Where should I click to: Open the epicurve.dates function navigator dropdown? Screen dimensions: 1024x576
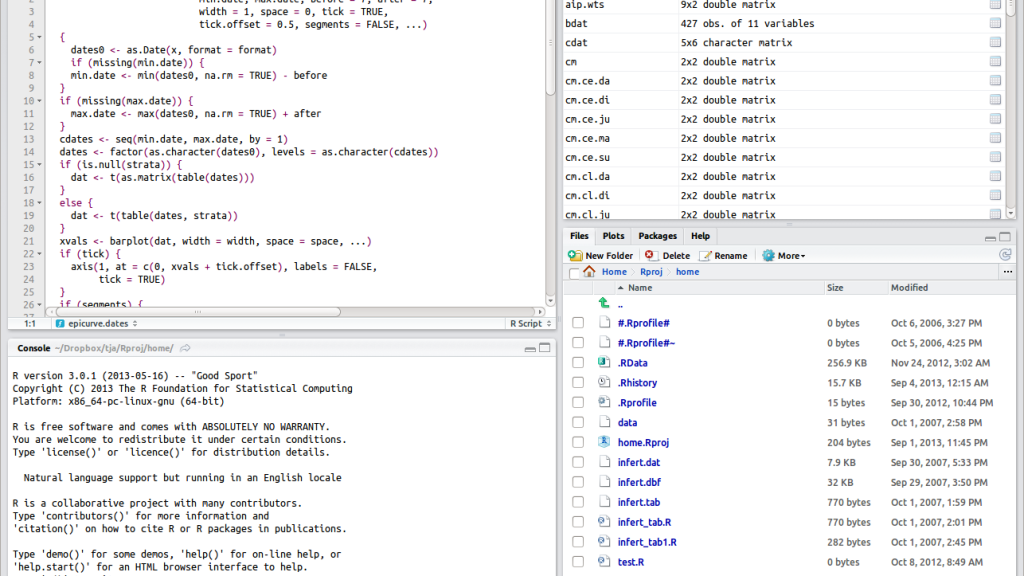pos(97,323)
